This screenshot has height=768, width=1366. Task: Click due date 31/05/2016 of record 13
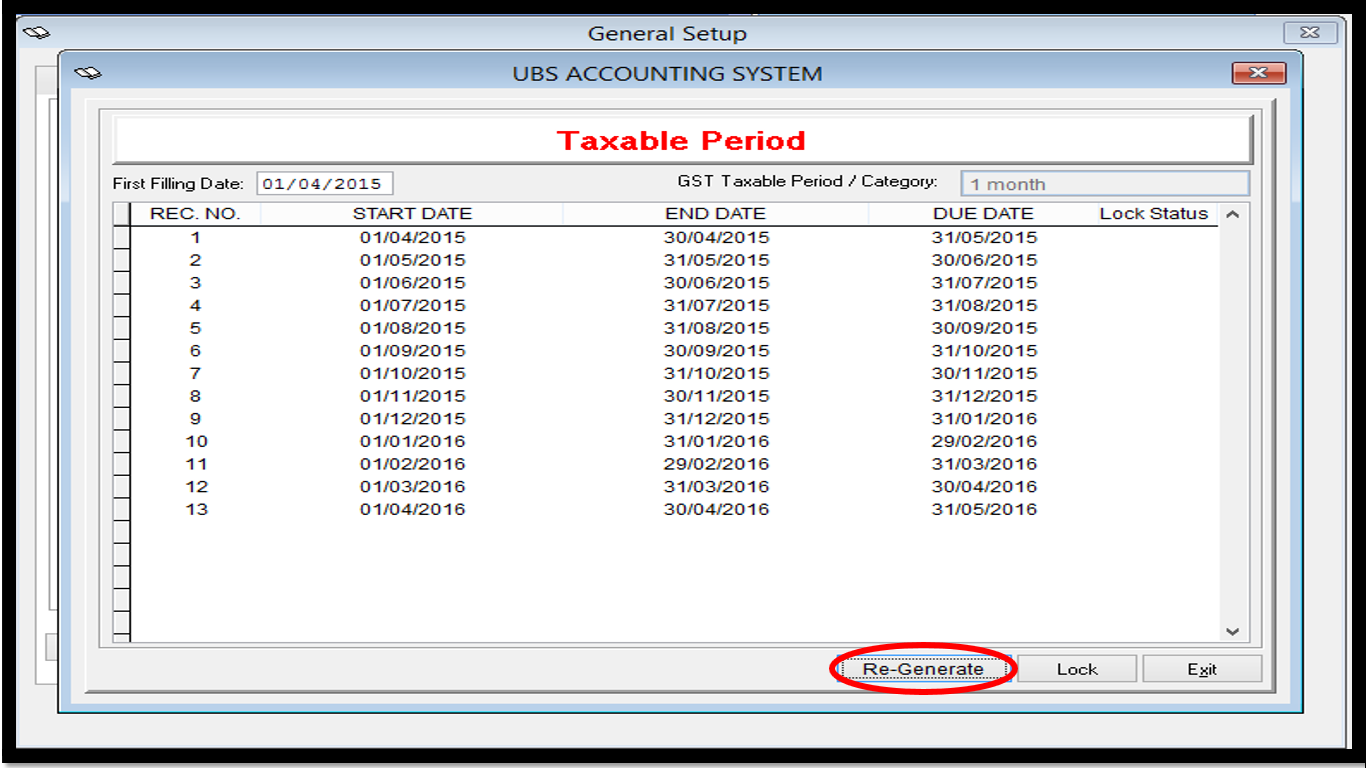click(x=985, y=510)
